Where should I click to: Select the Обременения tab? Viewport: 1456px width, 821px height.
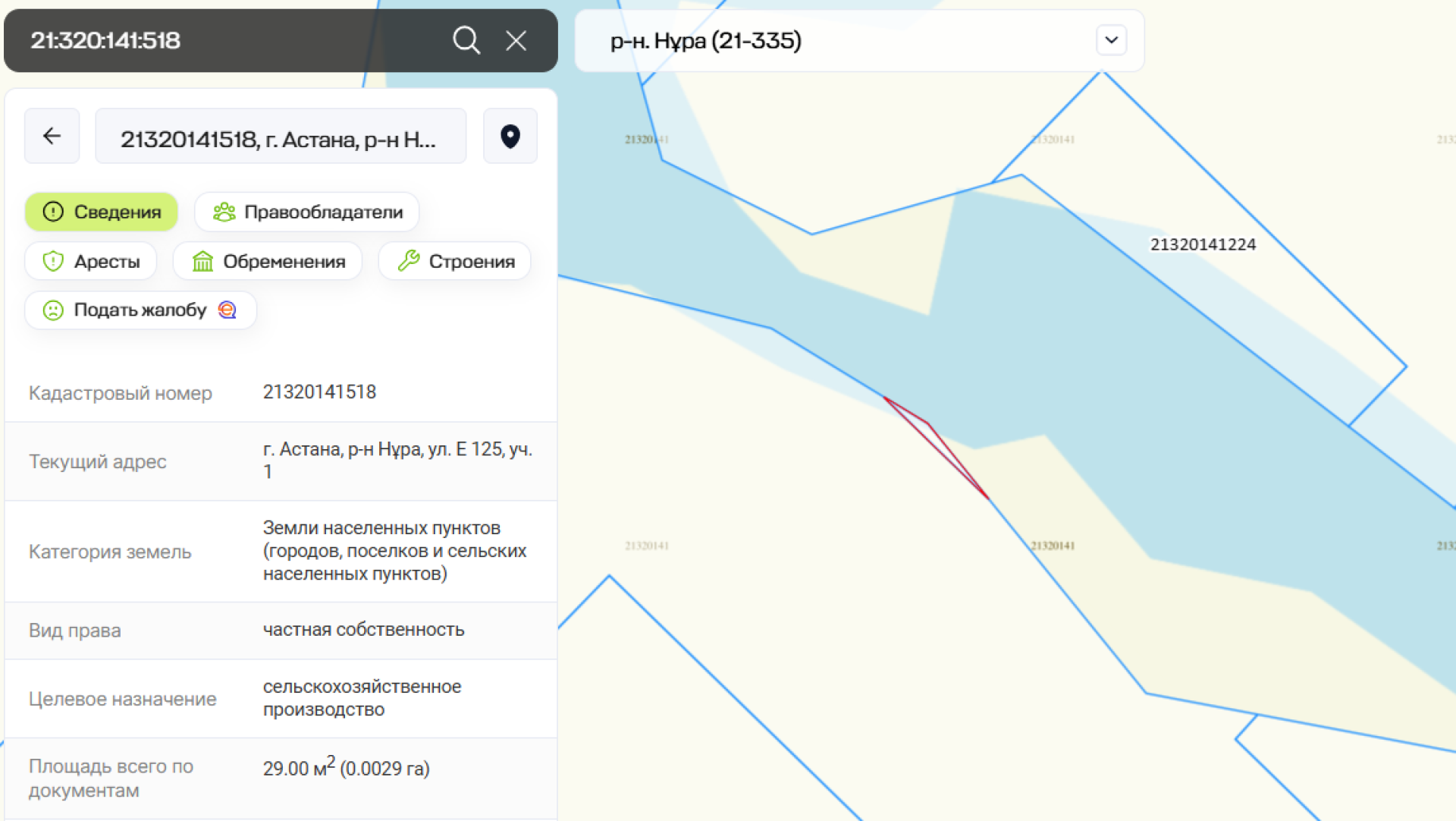[268, 261]
